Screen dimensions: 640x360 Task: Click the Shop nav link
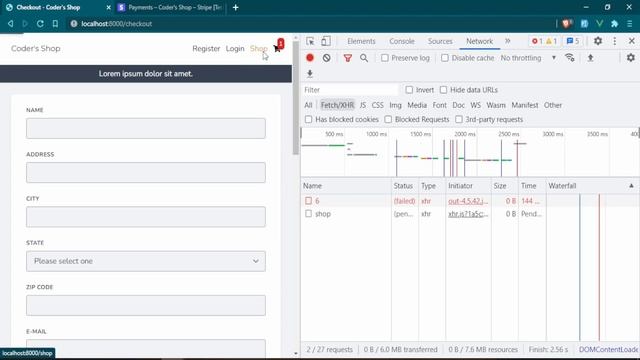pos(258,48)
